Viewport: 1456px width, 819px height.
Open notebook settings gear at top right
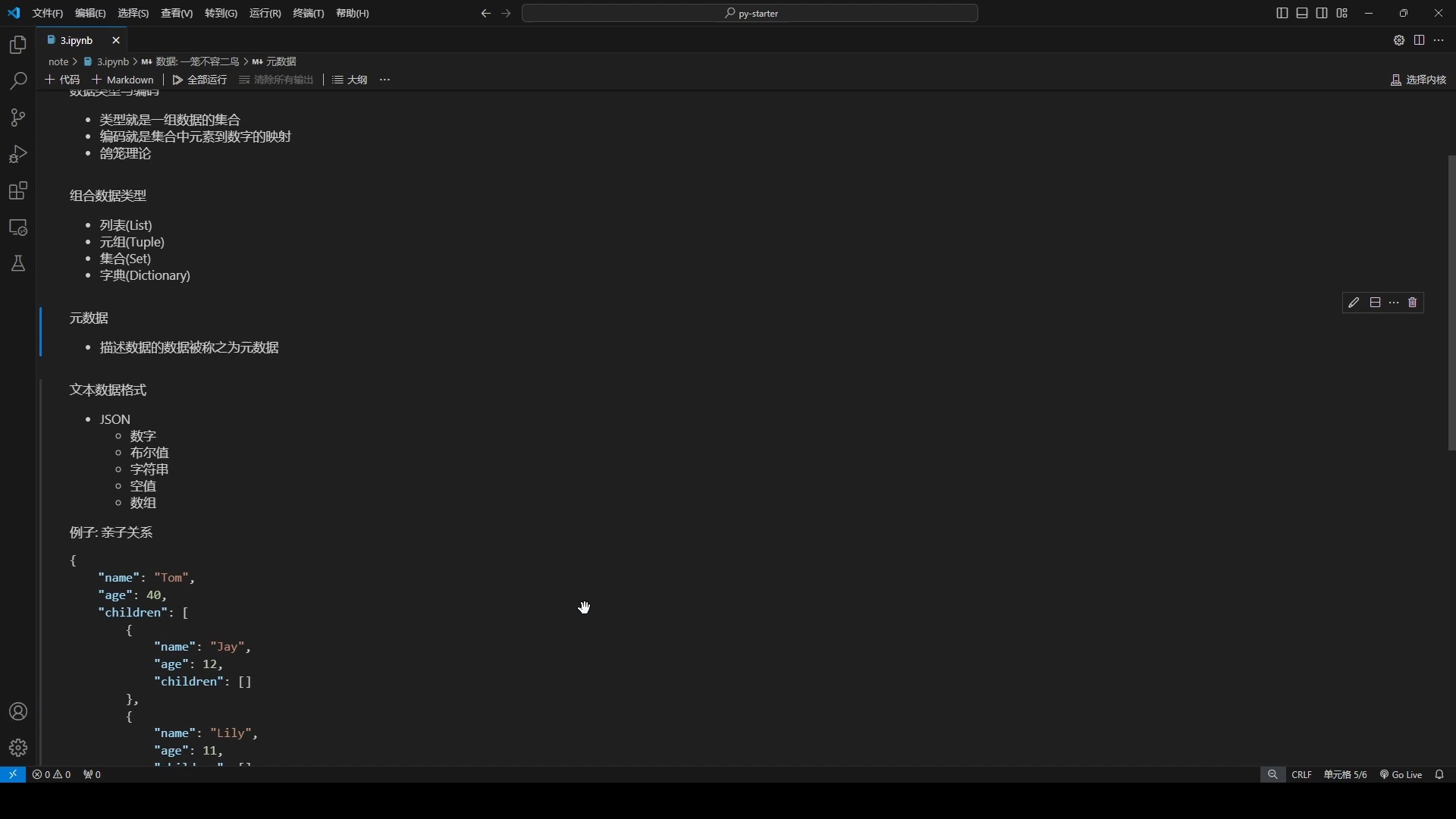pos(1399,40)
